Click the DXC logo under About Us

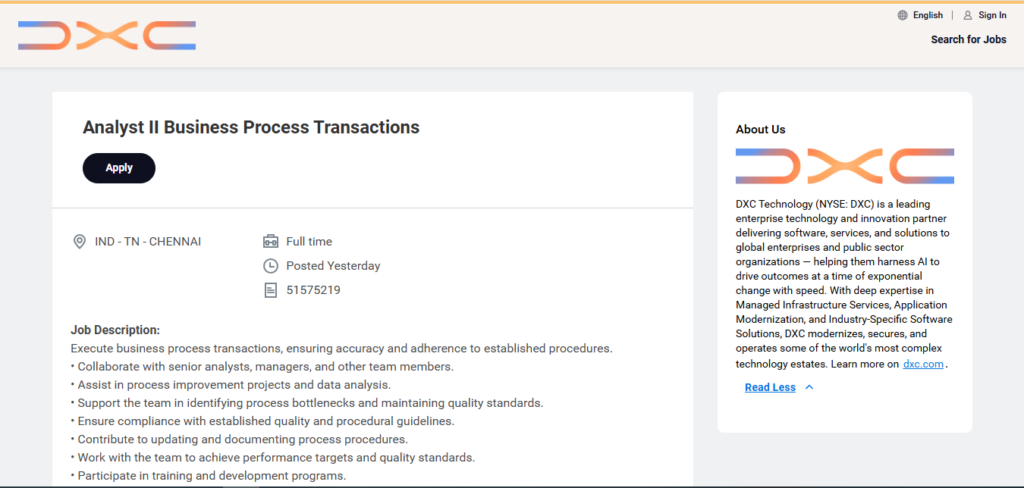coord(844,166)
